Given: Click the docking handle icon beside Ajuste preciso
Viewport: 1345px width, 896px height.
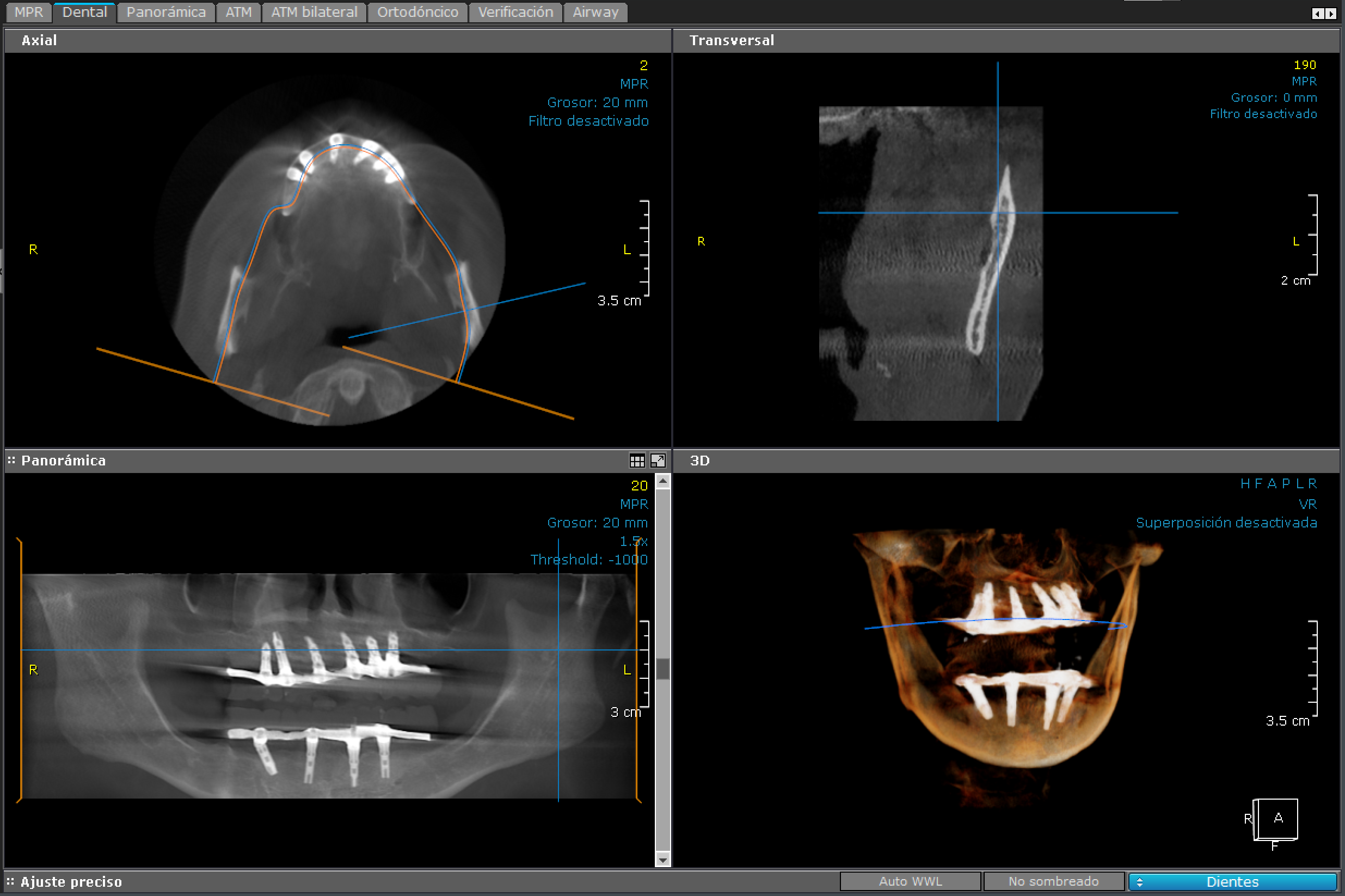Looking at the screenshot, I should (11, 882).
